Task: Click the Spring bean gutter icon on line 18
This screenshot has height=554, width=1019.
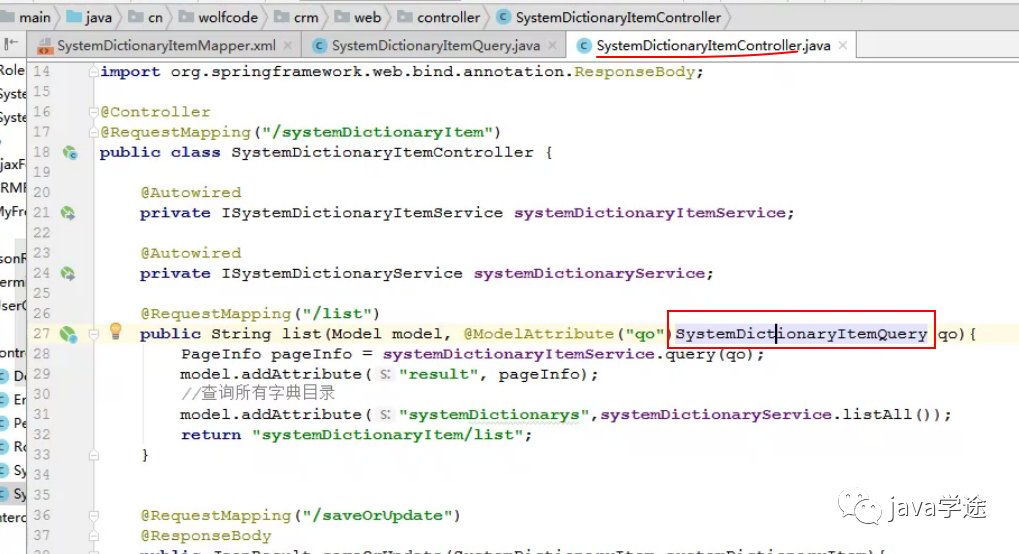Action: [70, 153]
